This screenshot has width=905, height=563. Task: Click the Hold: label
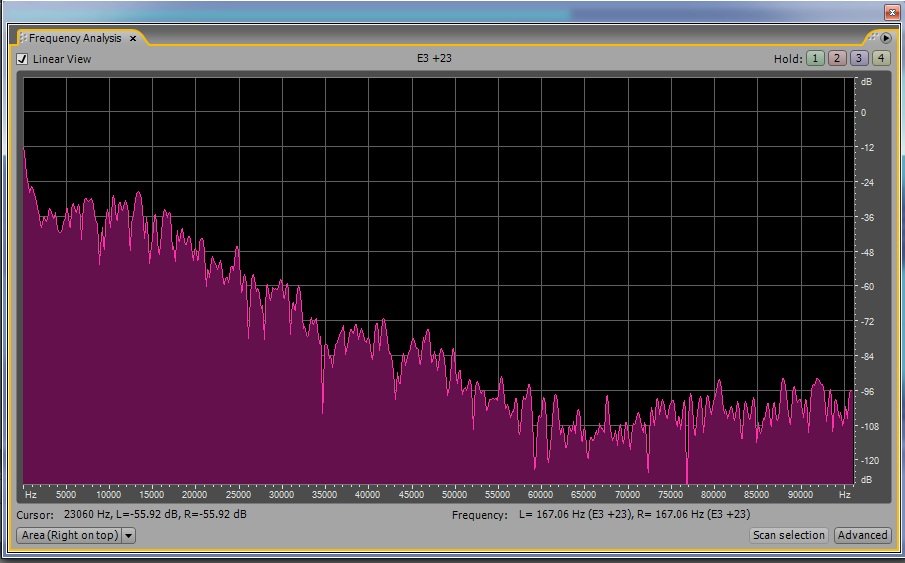(x=788, y=59)
